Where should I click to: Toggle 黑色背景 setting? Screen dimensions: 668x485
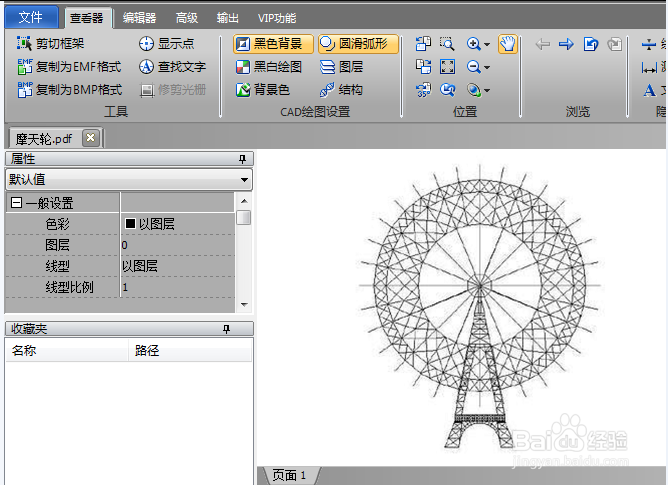coord(273,43)
